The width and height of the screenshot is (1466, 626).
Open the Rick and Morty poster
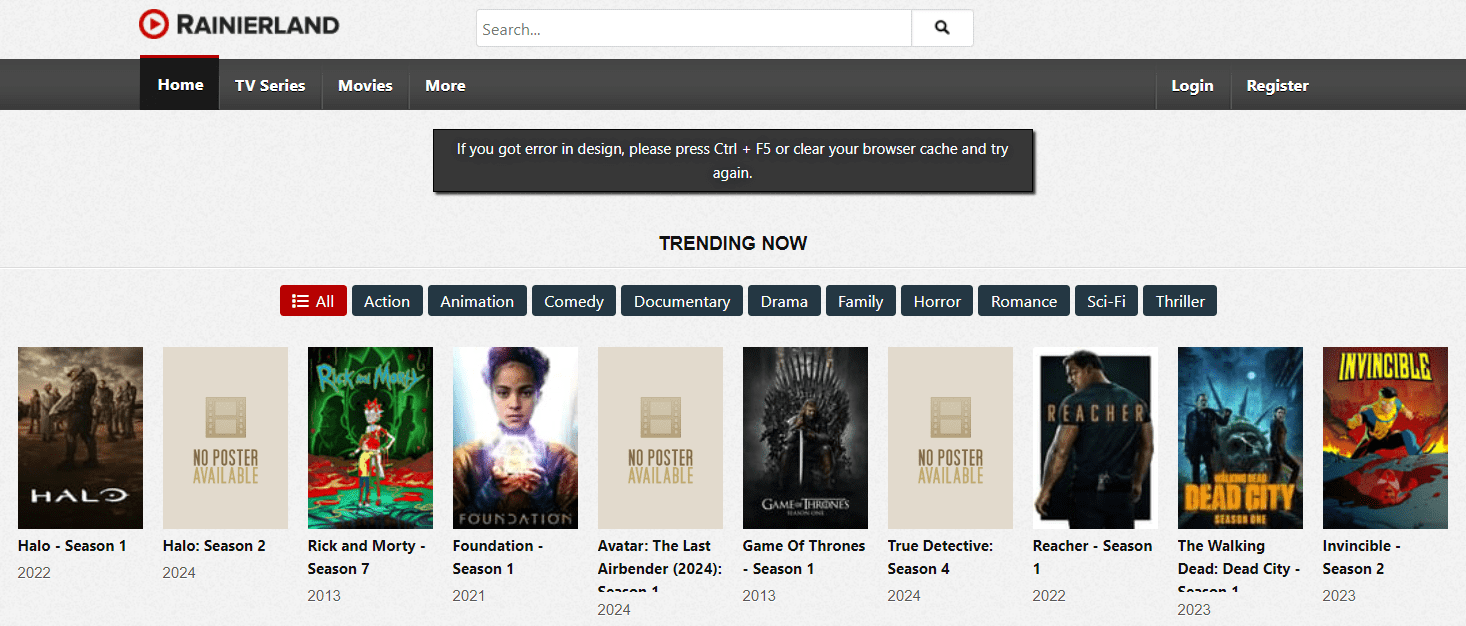point(370,437)
